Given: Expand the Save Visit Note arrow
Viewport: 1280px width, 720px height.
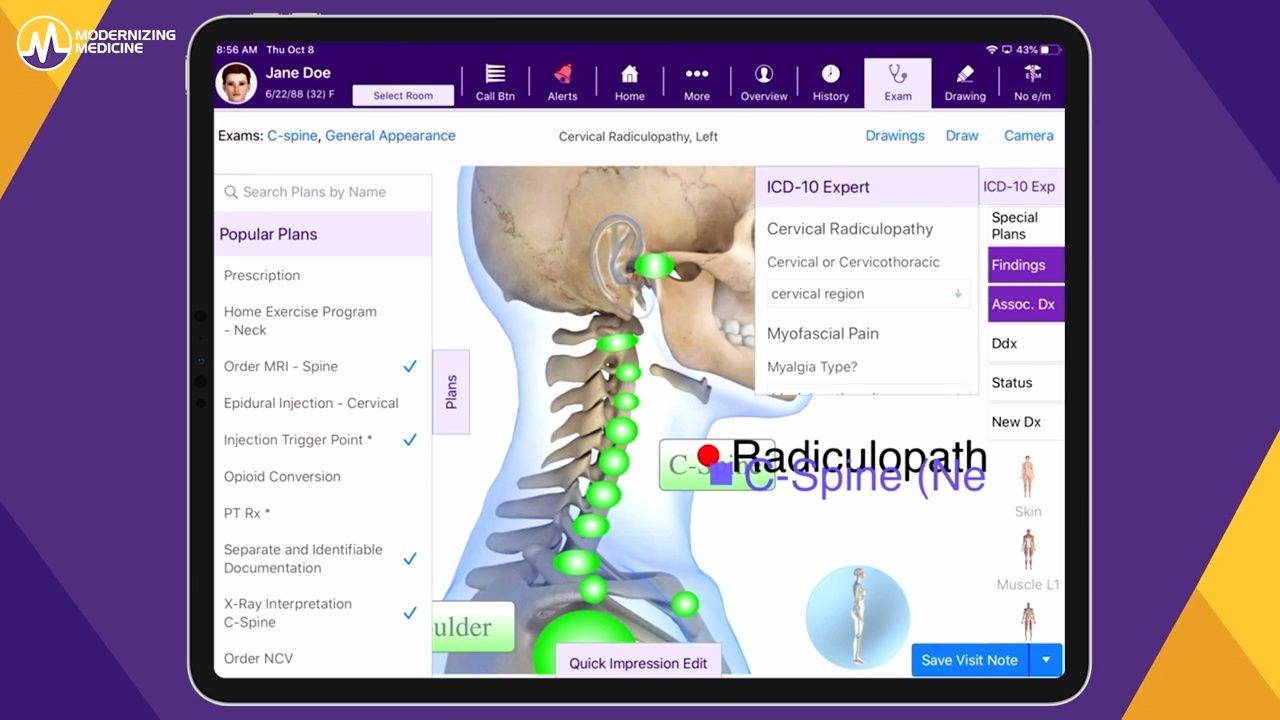Looking at the screenshot, I should pos(1046,660).
